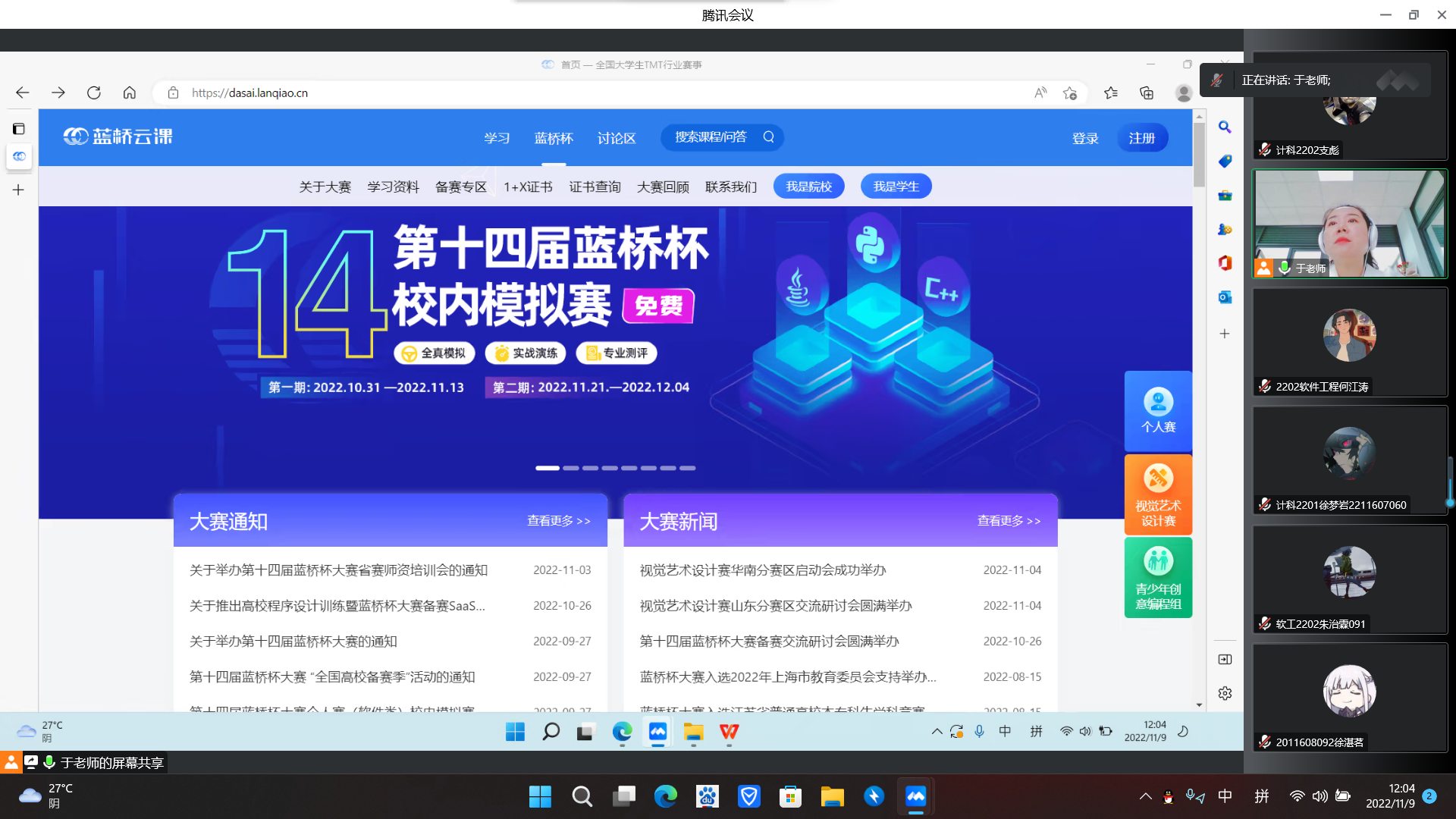Open the Edge sidebar Outlook icon

coord(1225,297)
